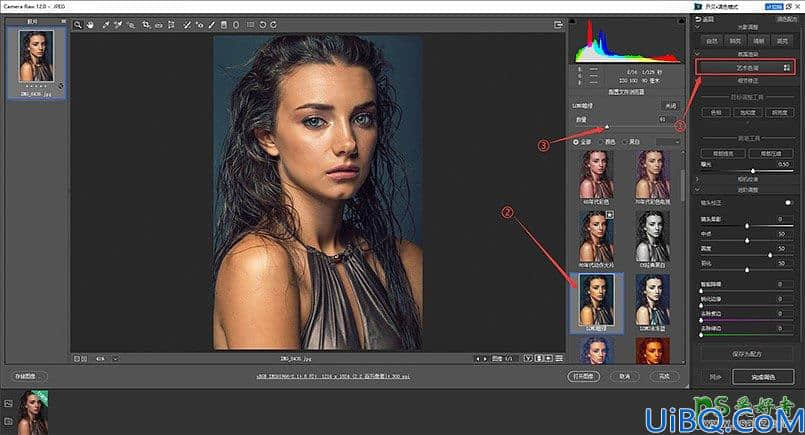The image size is (805, 435).
Task: Open Camera Raw preferences from toolbar
Action: 250,25
